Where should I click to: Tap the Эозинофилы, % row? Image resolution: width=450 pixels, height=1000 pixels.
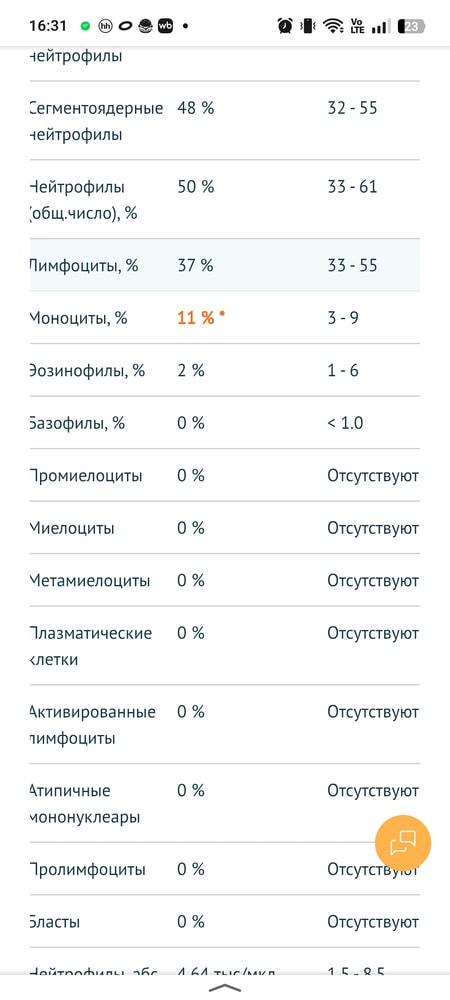(224, 370)
